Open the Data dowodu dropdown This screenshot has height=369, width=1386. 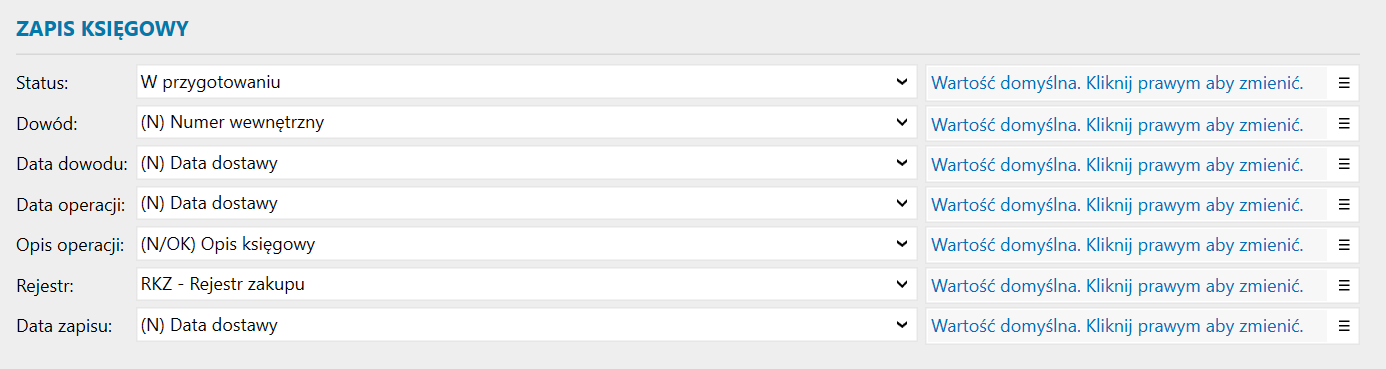pyautogui.click(x=526, y=163)
